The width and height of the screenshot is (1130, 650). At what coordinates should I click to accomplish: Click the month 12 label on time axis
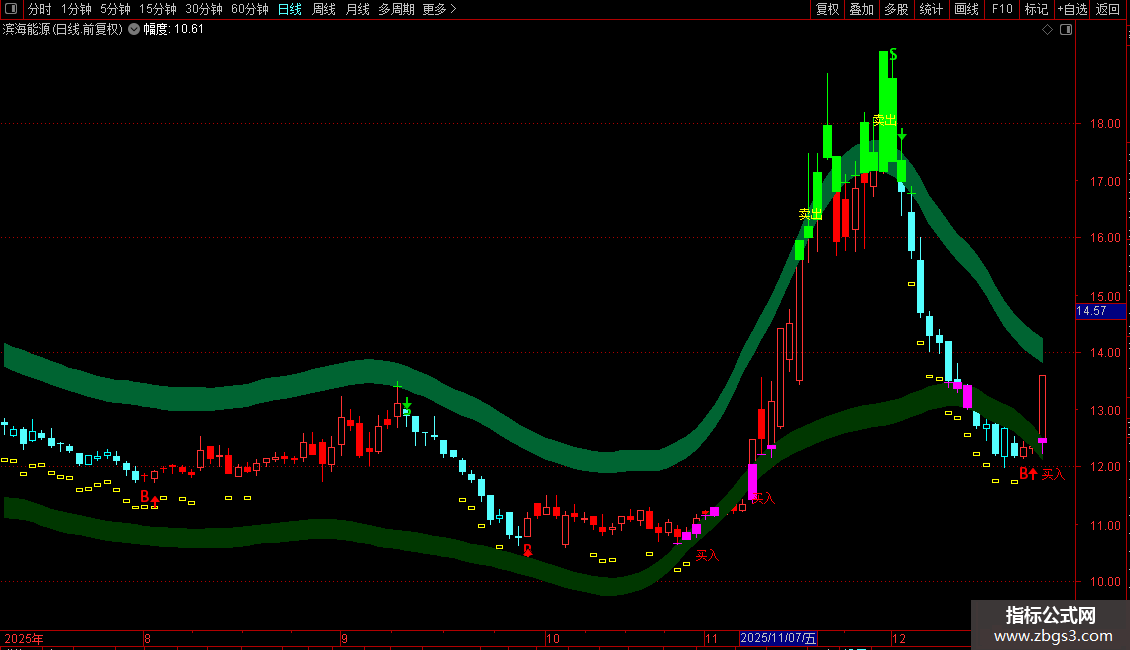898,638
